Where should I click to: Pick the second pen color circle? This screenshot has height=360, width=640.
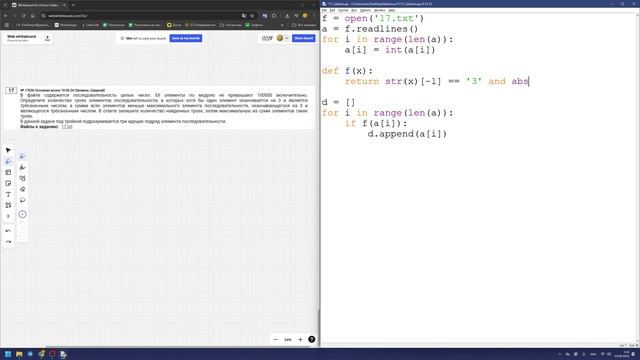click(x=22, y=225)
